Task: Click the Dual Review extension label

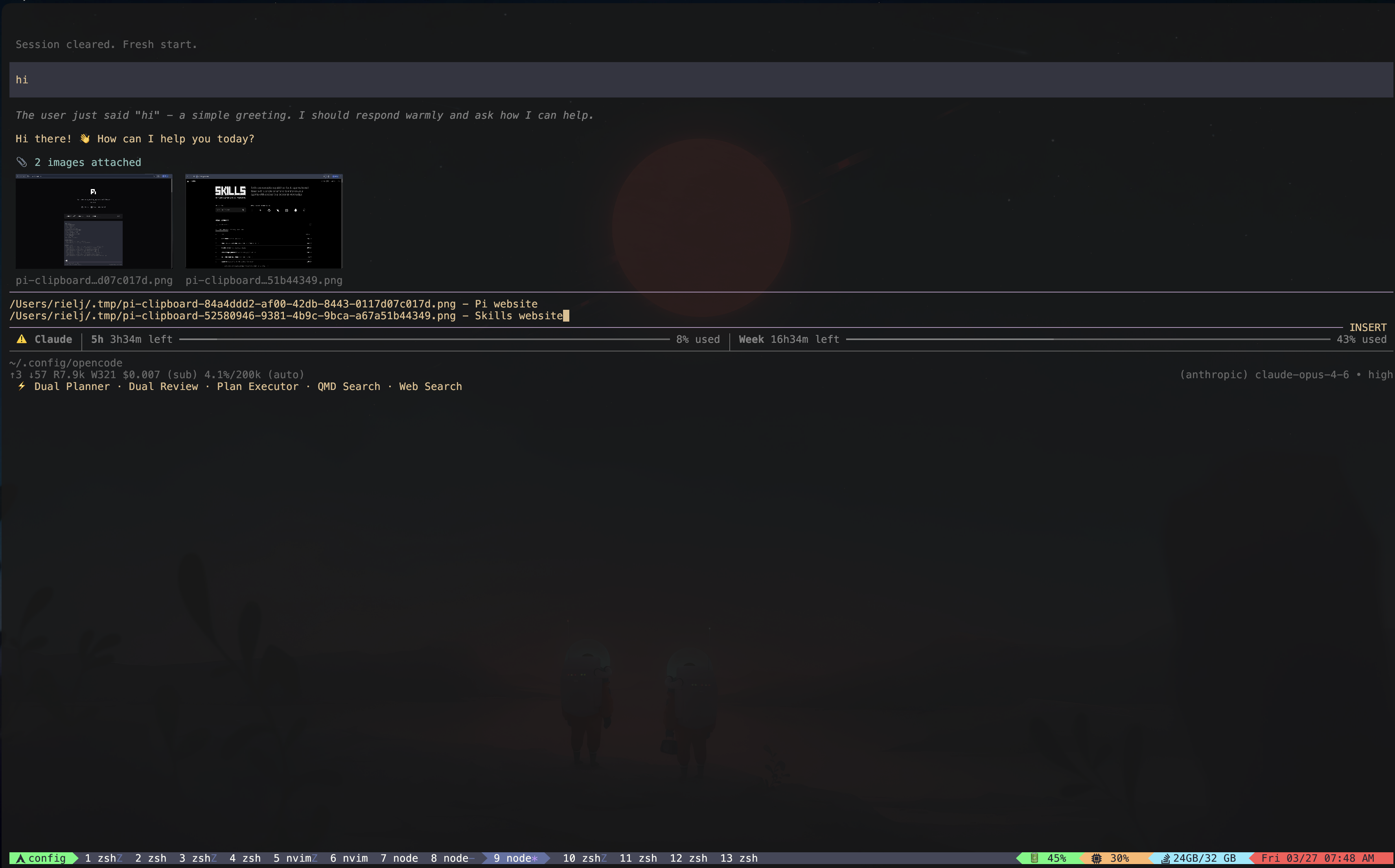Action: click(163, 386)
